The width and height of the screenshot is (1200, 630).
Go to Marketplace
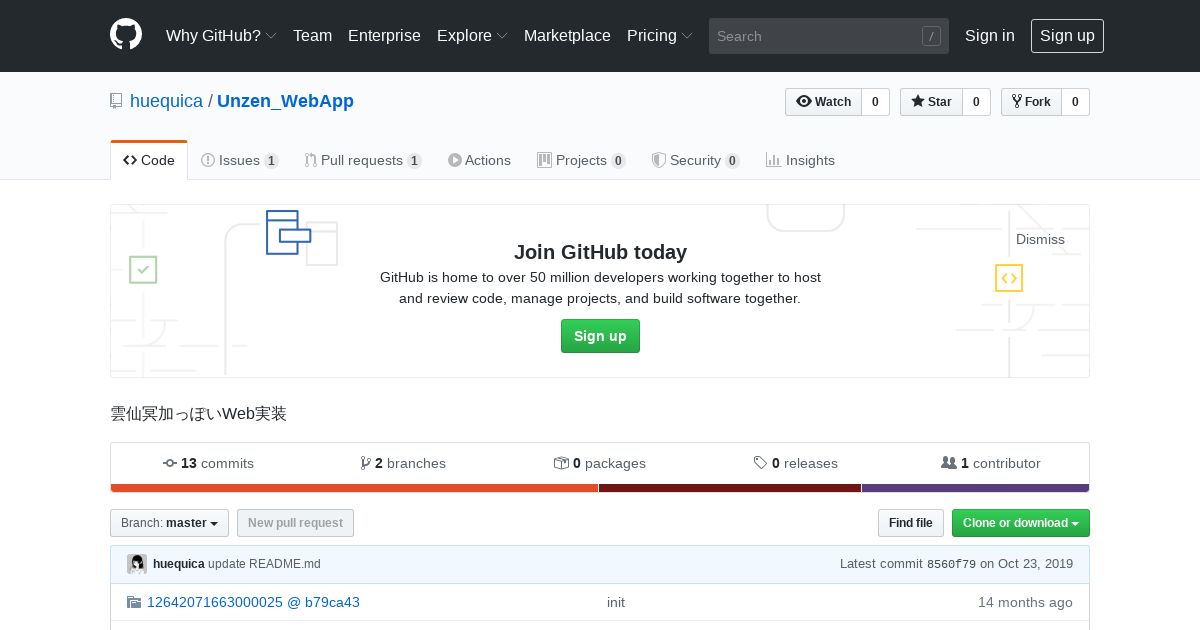[567, 35]
